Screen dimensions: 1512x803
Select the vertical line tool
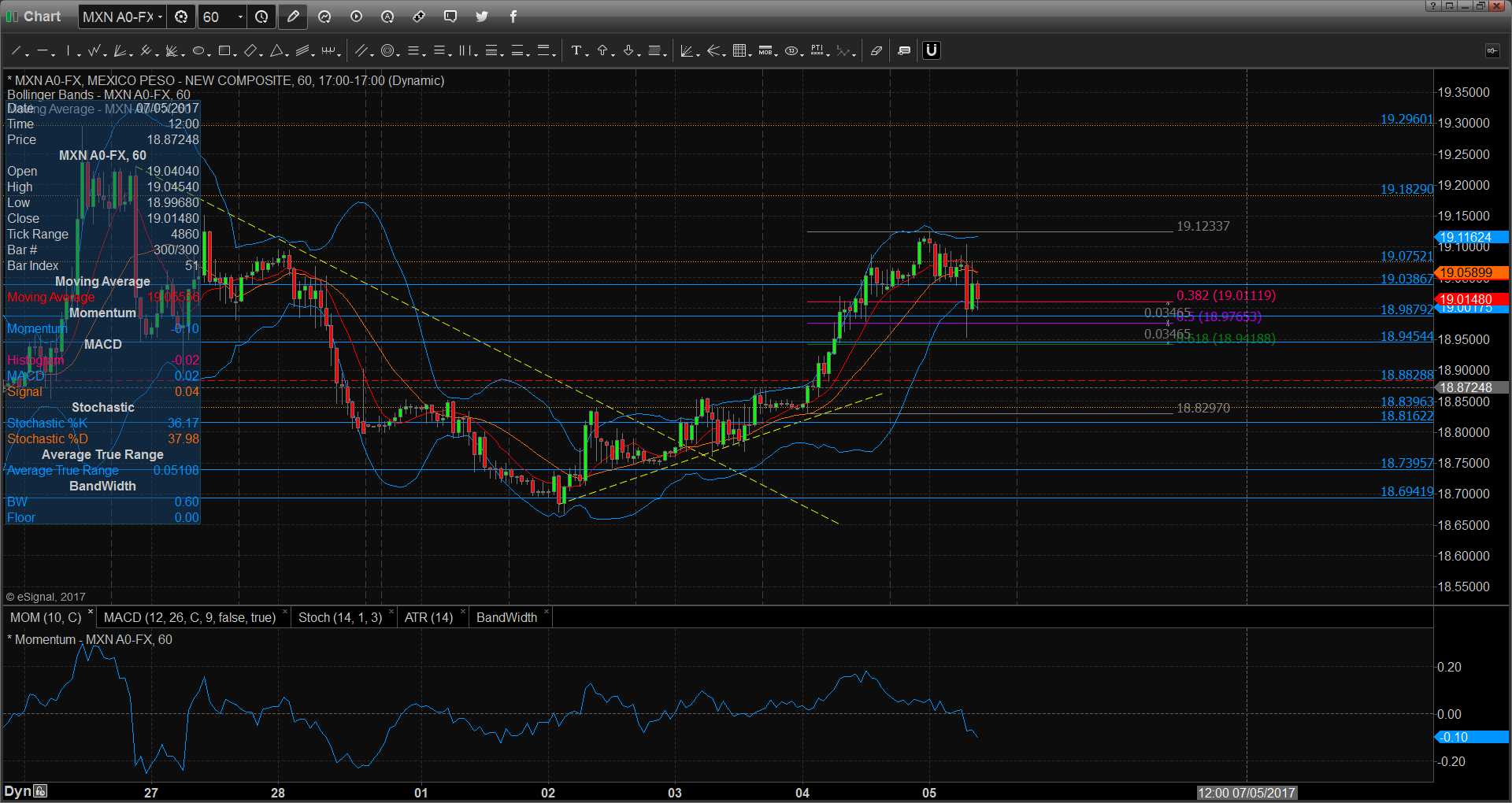coord(69,51)
